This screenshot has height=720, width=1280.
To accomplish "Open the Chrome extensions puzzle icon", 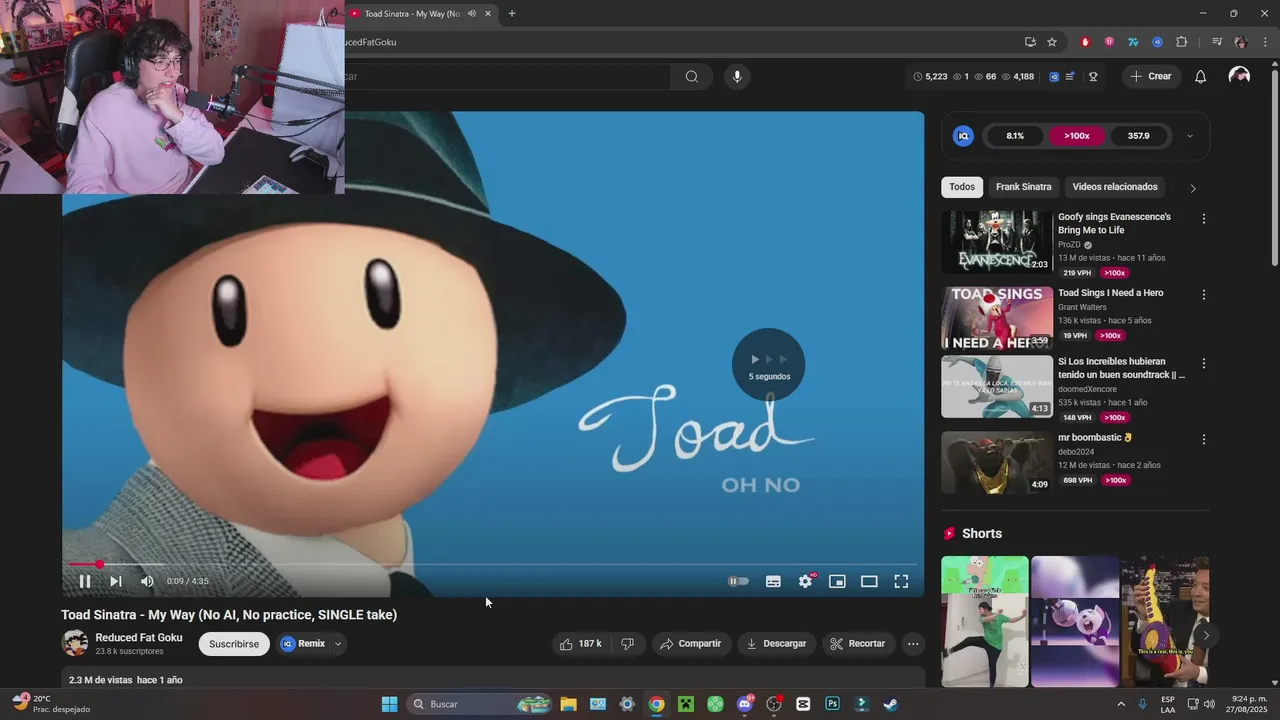I will pyautogui.click(x=1181, y=42).
